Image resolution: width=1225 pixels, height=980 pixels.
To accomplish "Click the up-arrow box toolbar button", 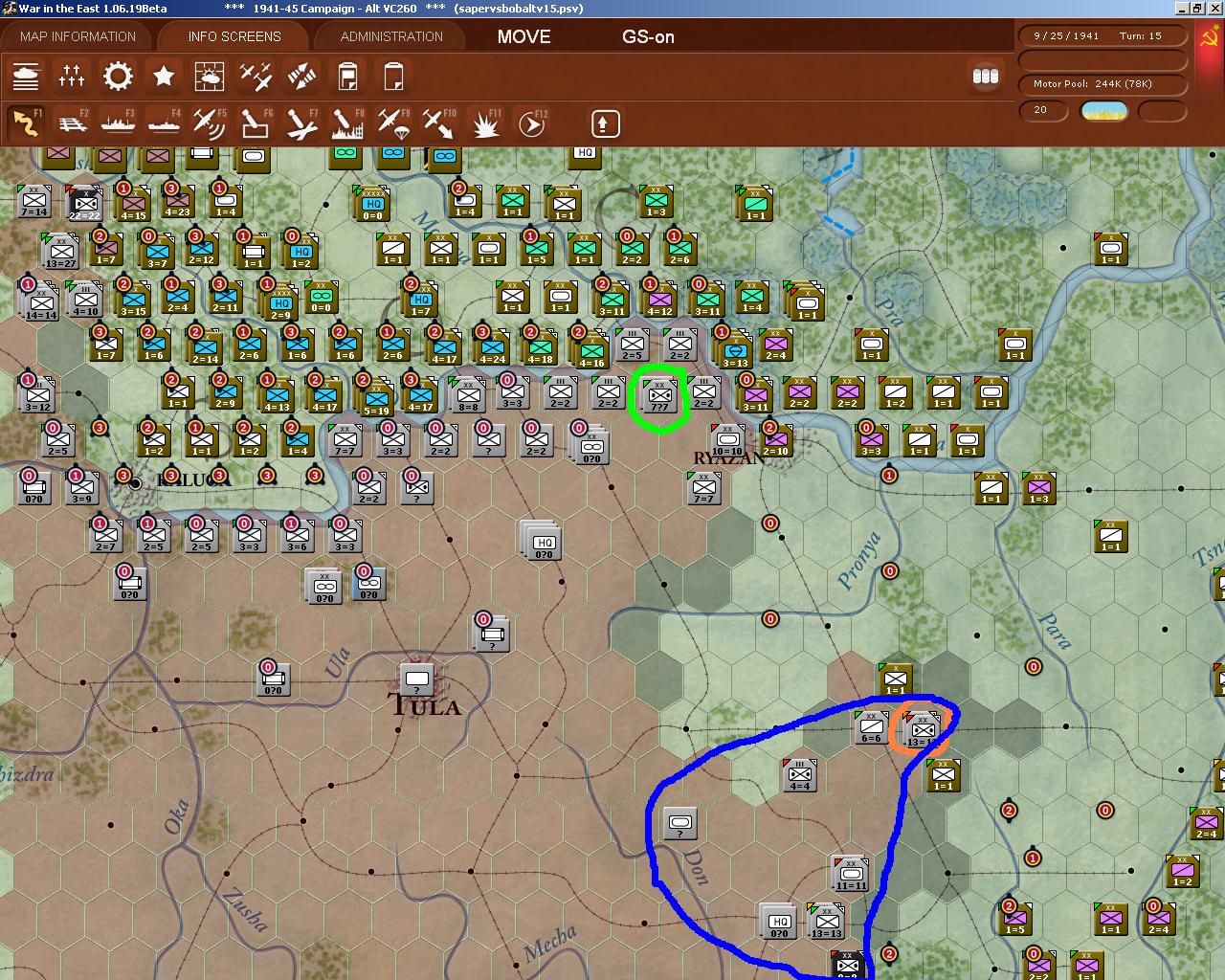I will pyautogui.click(x=604, y=123).
